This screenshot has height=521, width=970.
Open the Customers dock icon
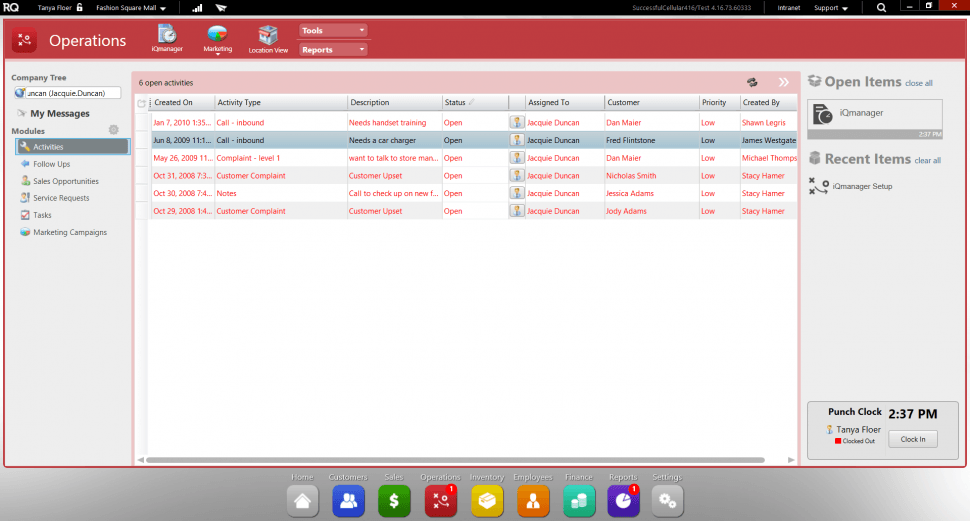coord(348,501)
